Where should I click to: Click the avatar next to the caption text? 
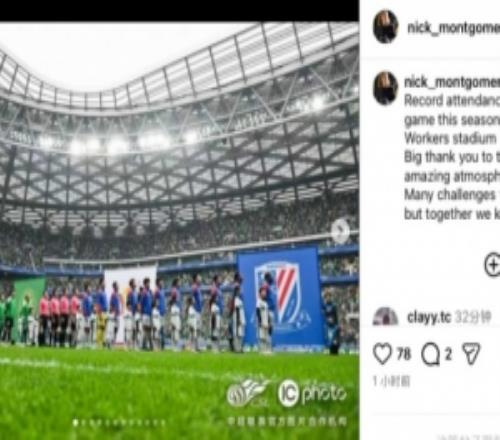pyautogui.click(x=386, y=88)
